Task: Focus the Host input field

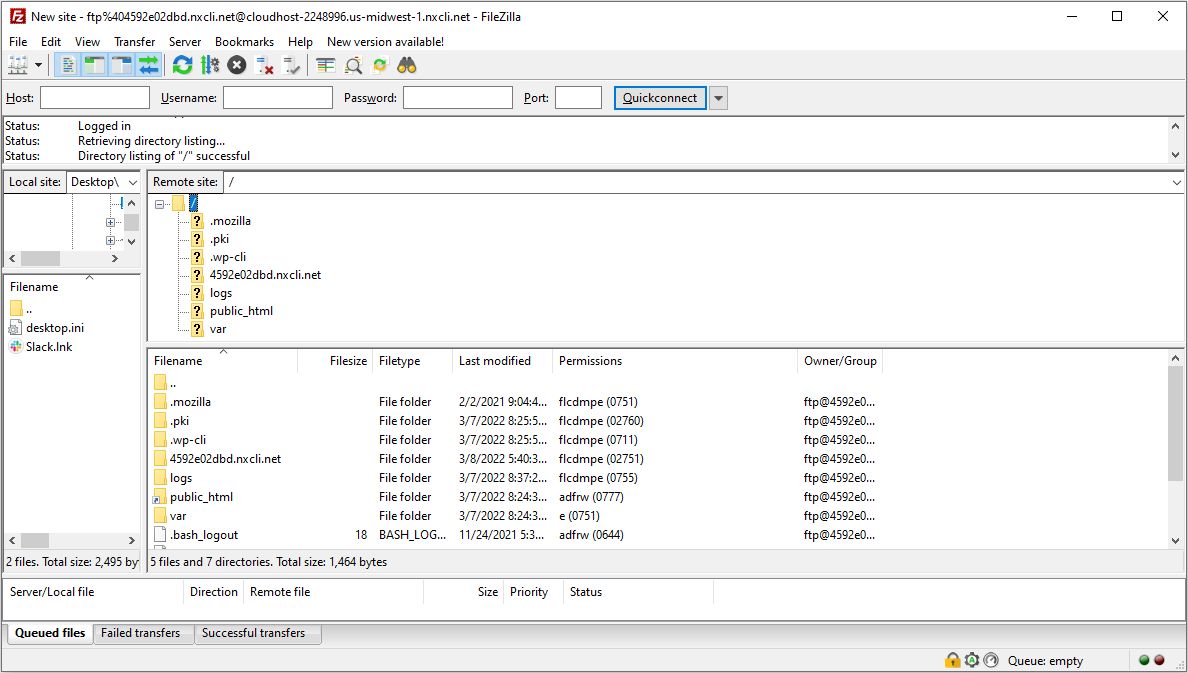Action: (x=95, y=98)
